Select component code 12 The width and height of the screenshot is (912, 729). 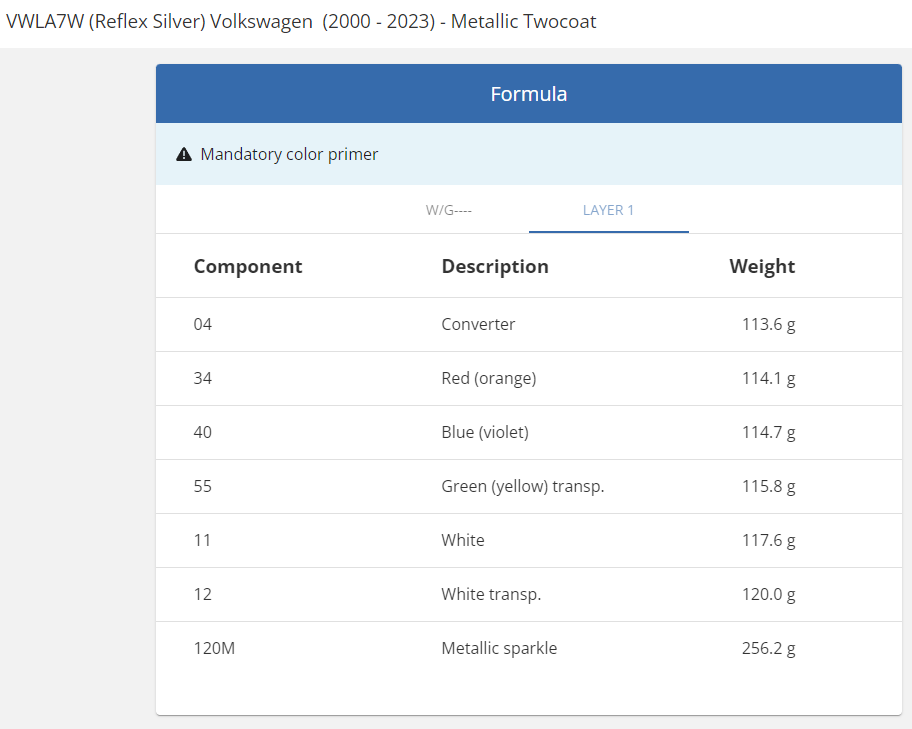[202, 595]
